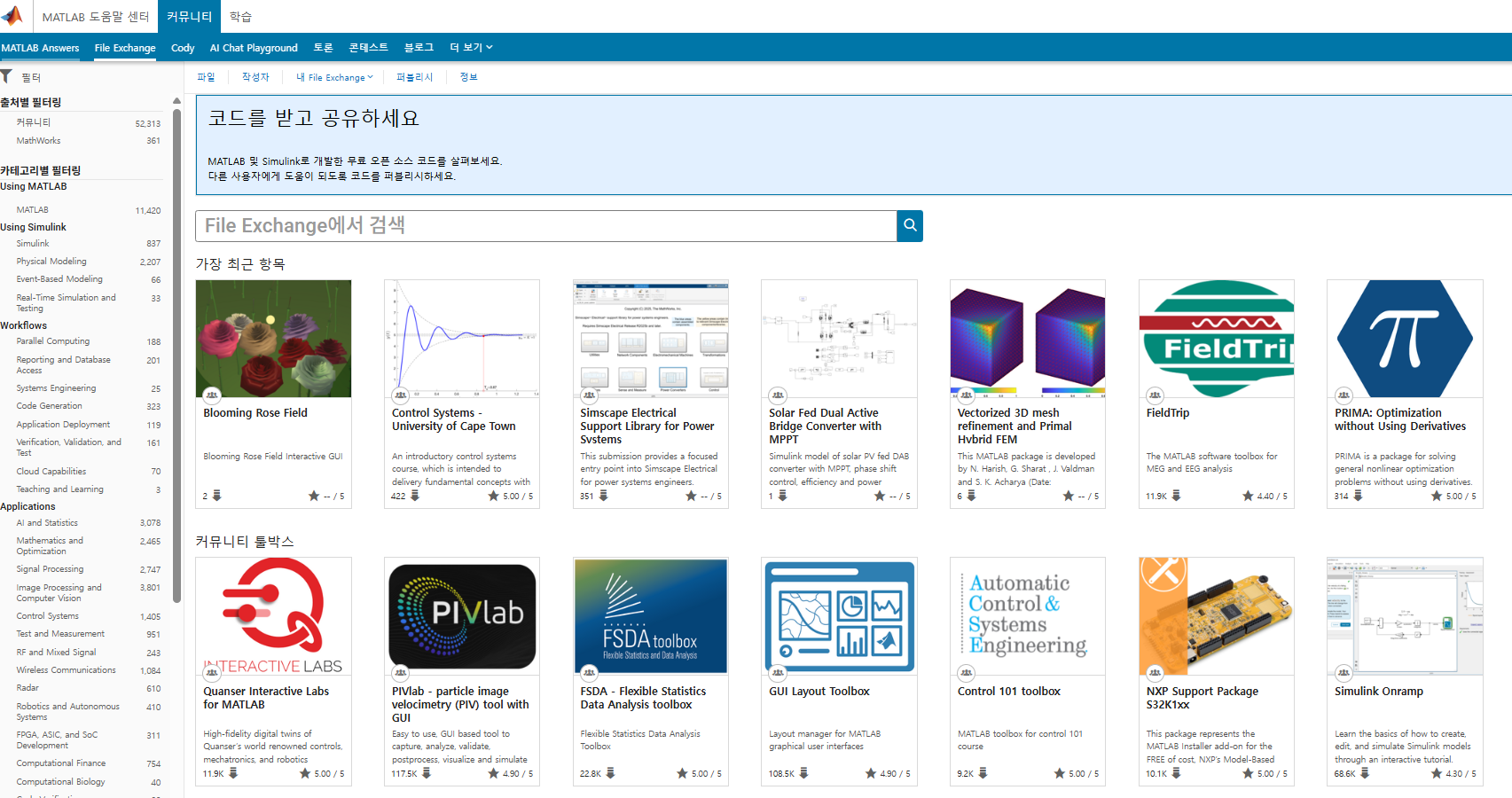The width and height of the screenshot is (1512, 798).
Task: Filter by Control Systems category
Action: tap(47, 616)
